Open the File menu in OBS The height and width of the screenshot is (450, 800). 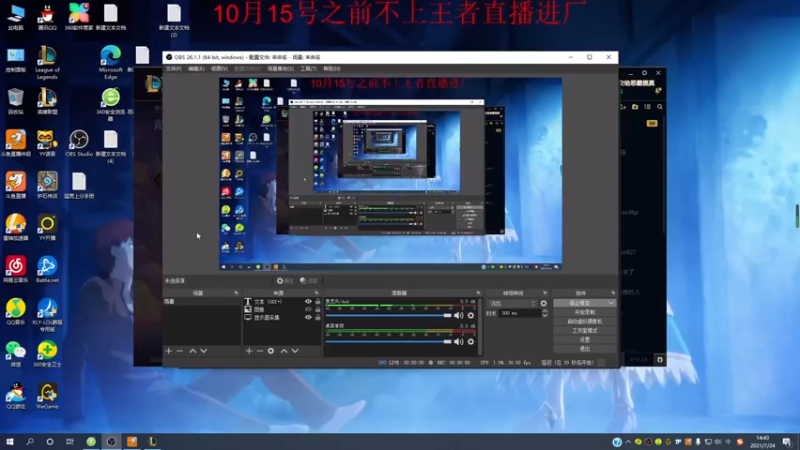click(173, 68)
